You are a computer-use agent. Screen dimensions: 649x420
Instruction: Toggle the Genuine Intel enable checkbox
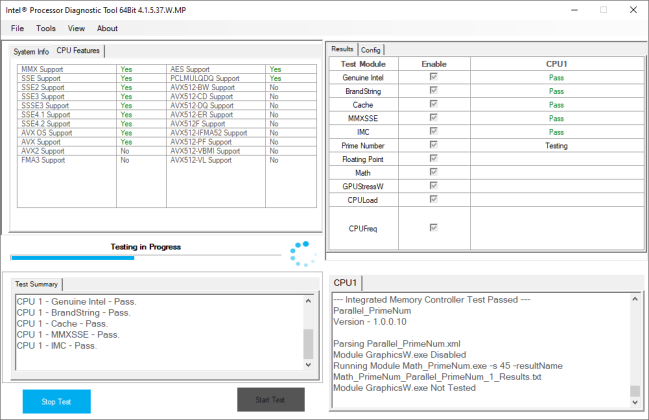(x=433, y=76)
